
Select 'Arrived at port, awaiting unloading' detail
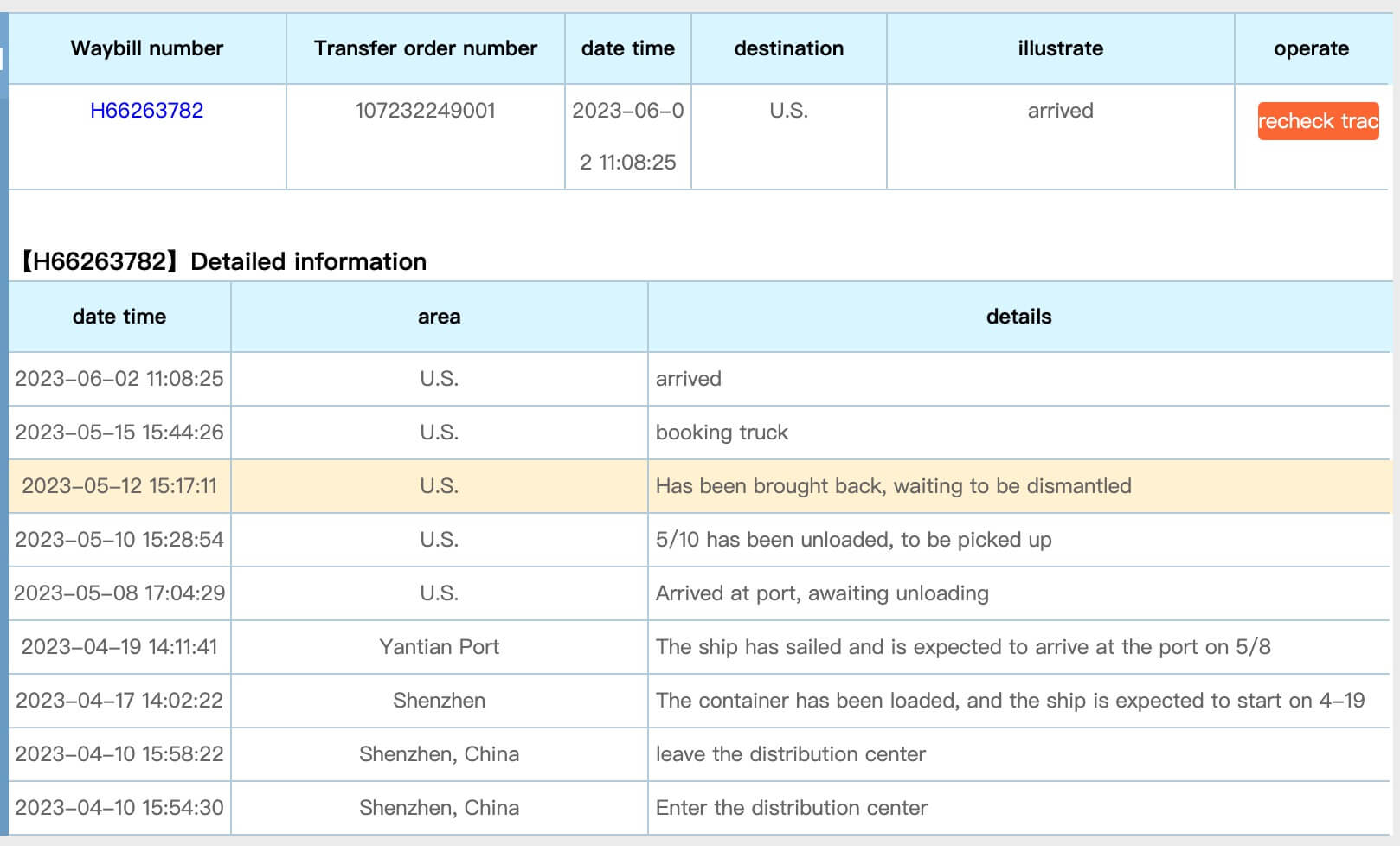tap(822, 593)
